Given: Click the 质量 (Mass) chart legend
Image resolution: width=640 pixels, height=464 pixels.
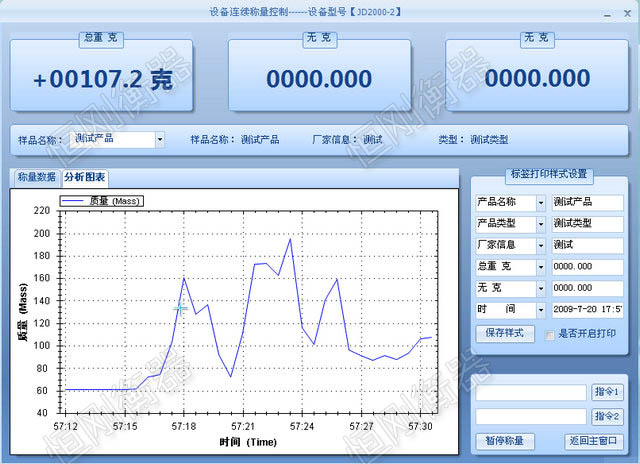Looking at the screenshot, I should pos(102,201).
